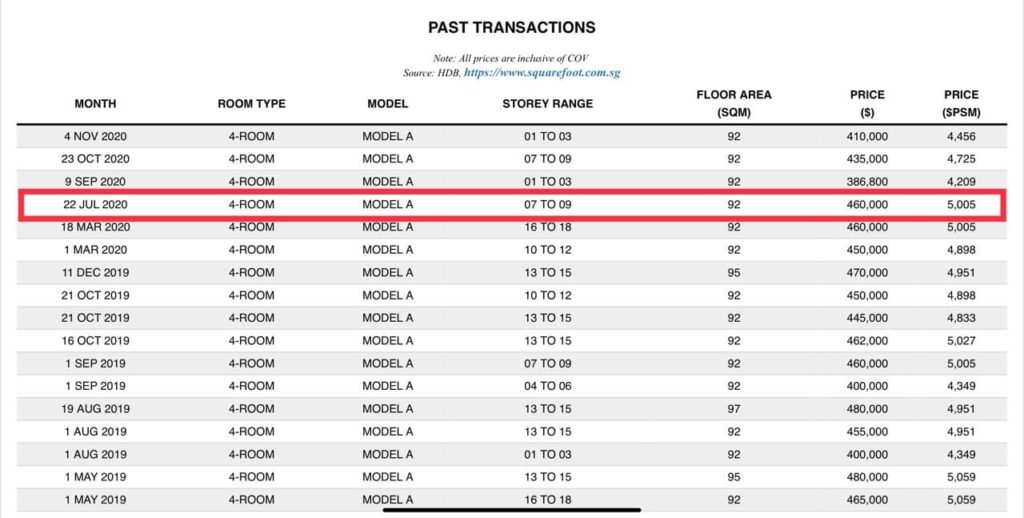Tap the home indicator bar at bottom
The height and width of the screenshot is (518, 1024).
511,509
